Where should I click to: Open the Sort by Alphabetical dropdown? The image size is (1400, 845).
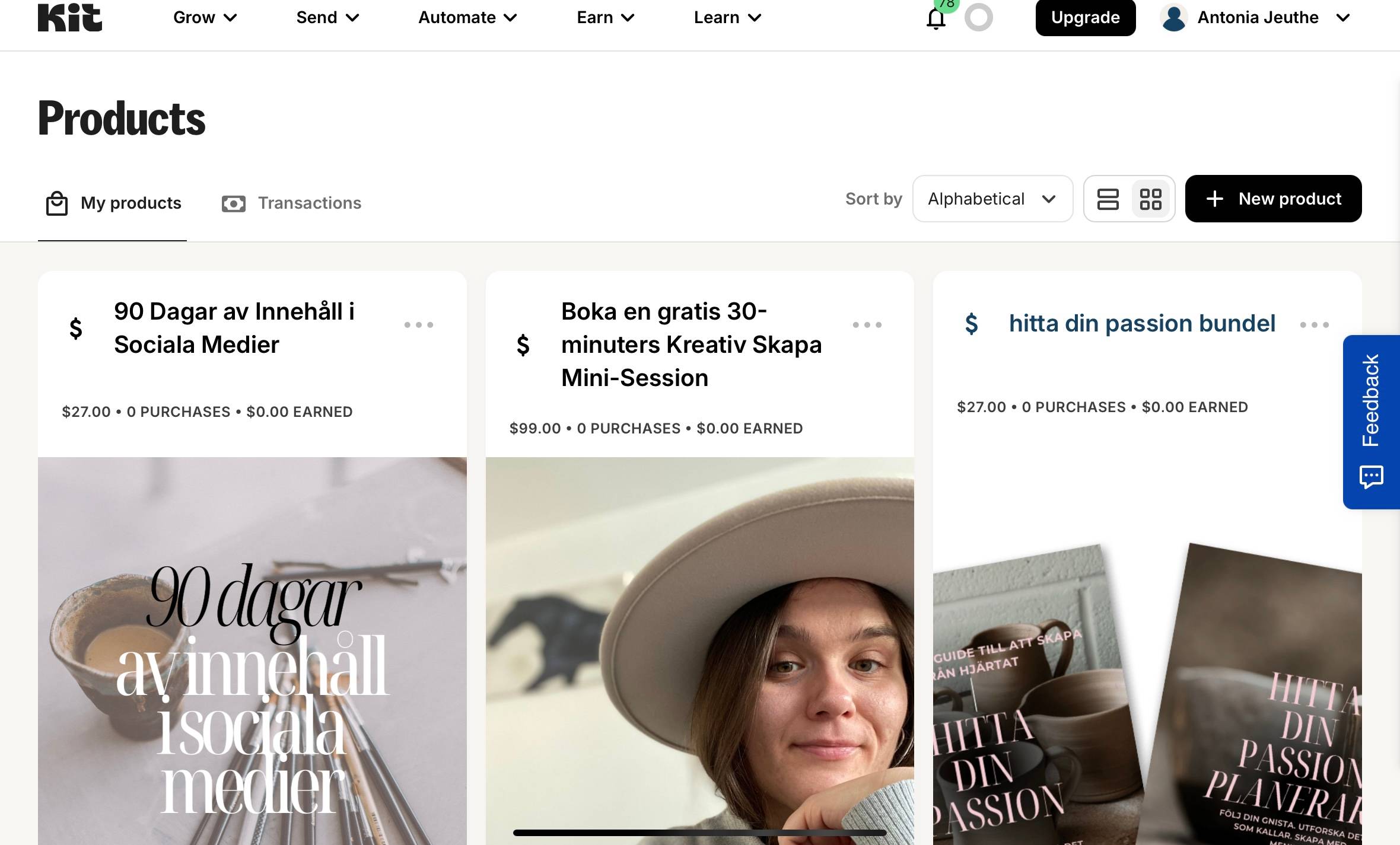[992, 199]
